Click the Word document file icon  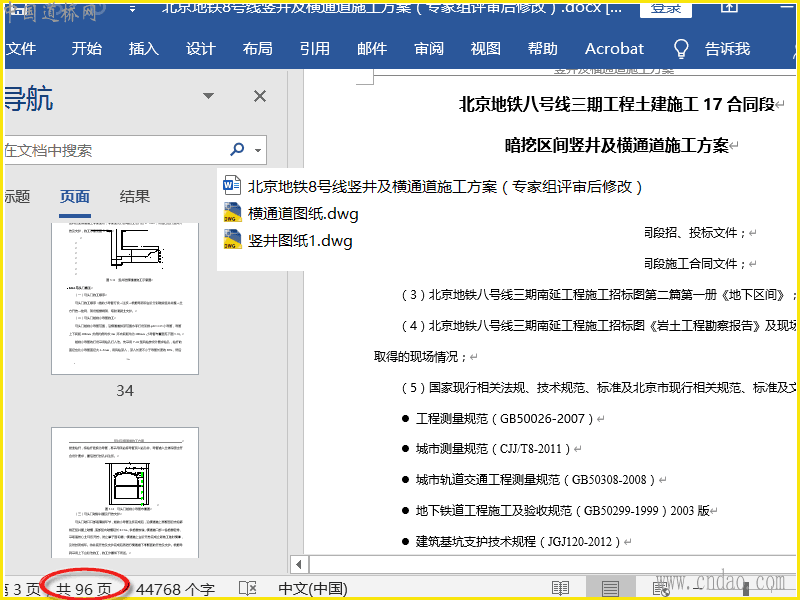[232, 185]
